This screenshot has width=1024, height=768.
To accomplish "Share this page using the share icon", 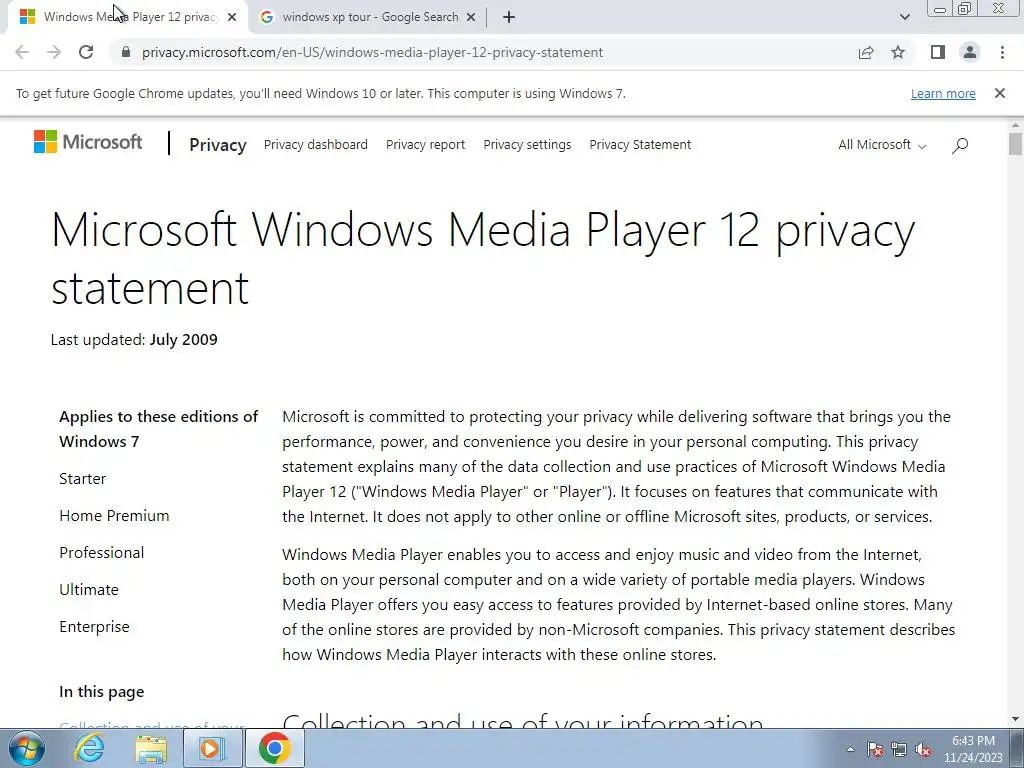I will pos(866,52).
